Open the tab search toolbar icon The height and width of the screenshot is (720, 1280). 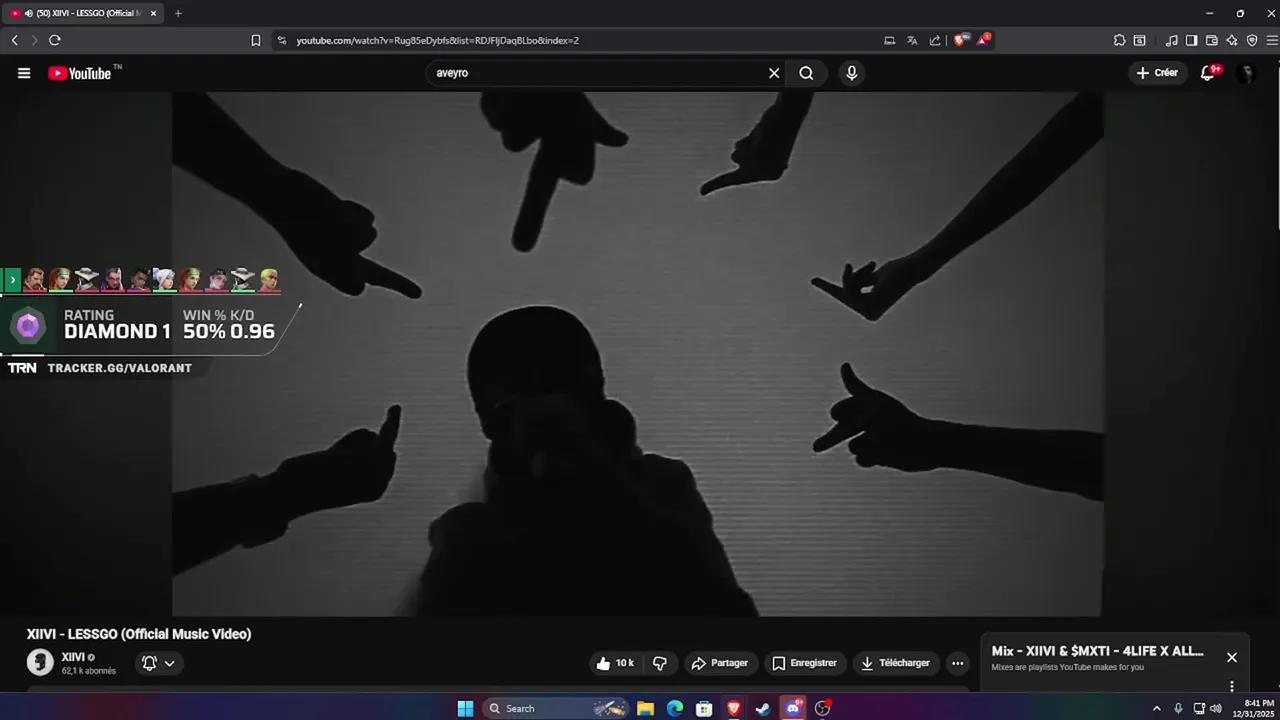[1139, 40]
